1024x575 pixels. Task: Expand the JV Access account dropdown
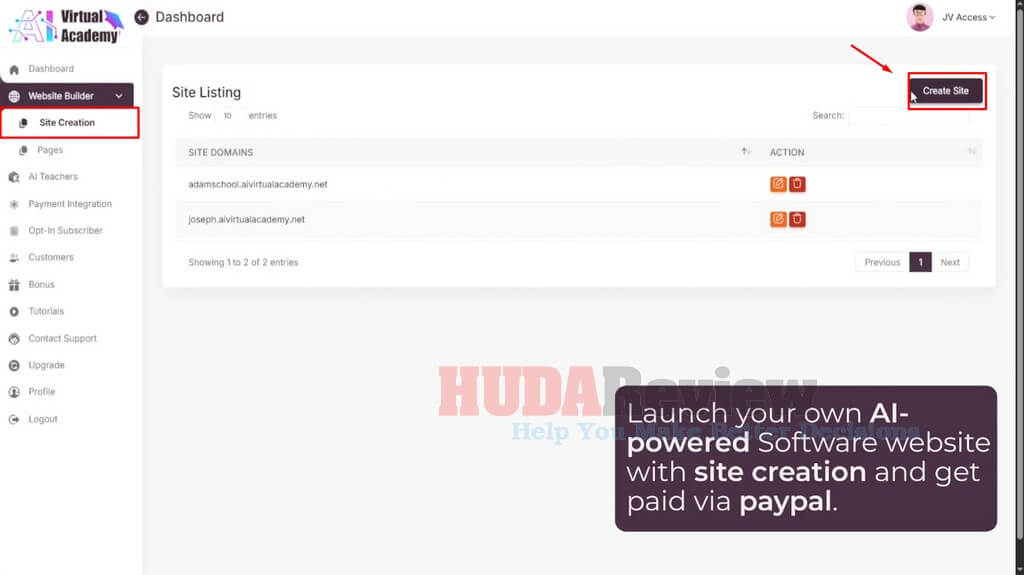click(x=968, y=17)
